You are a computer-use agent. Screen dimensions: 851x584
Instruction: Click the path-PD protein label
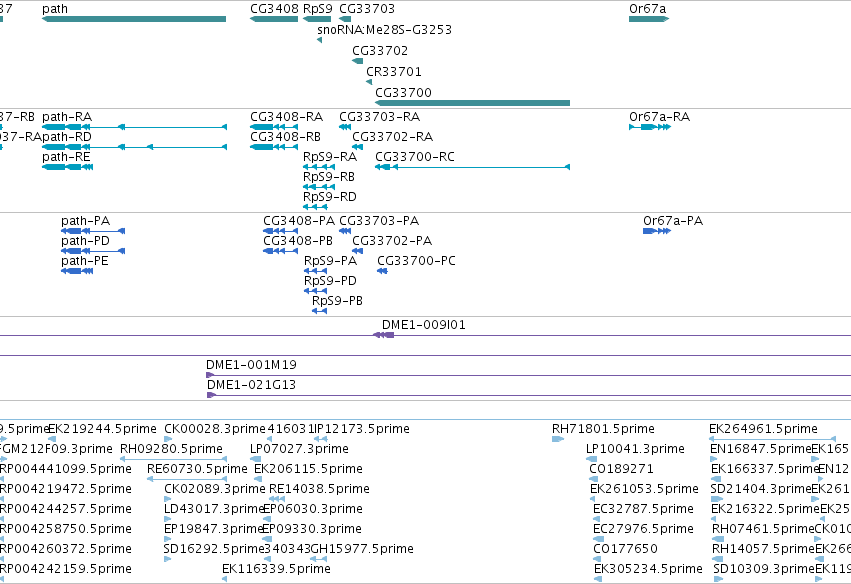(85, 241)
